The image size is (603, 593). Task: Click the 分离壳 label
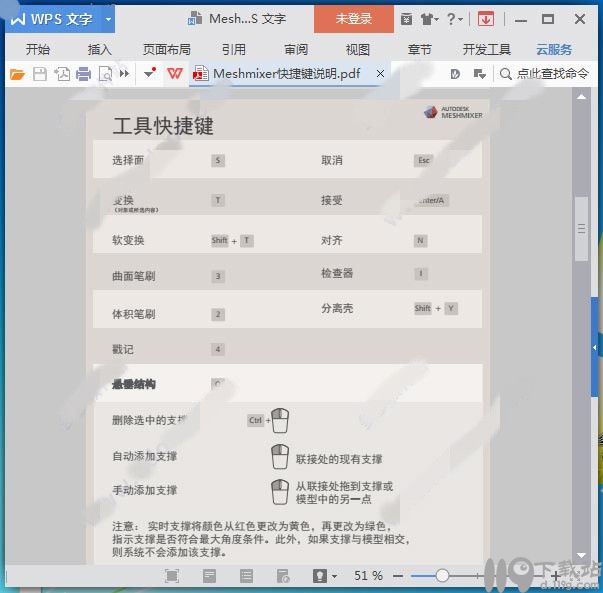[337, 308]
